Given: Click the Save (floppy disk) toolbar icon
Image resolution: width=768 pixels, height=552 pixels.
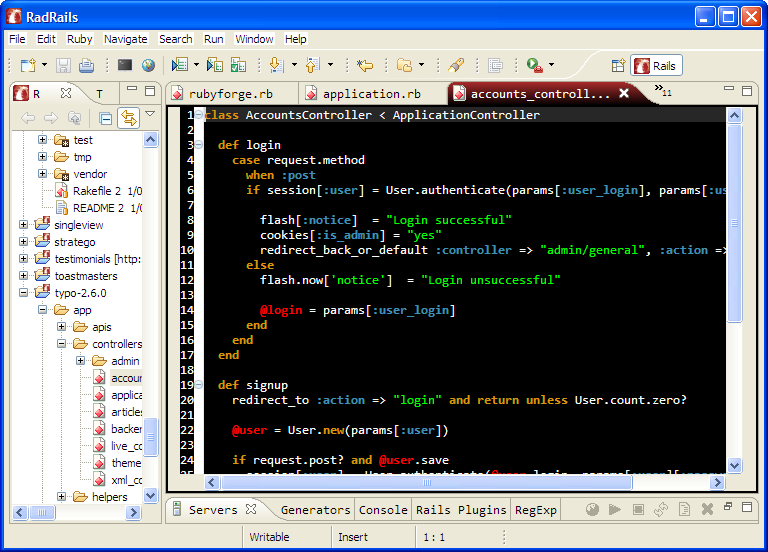Looking at the screenshot, I should click(63, 66).
